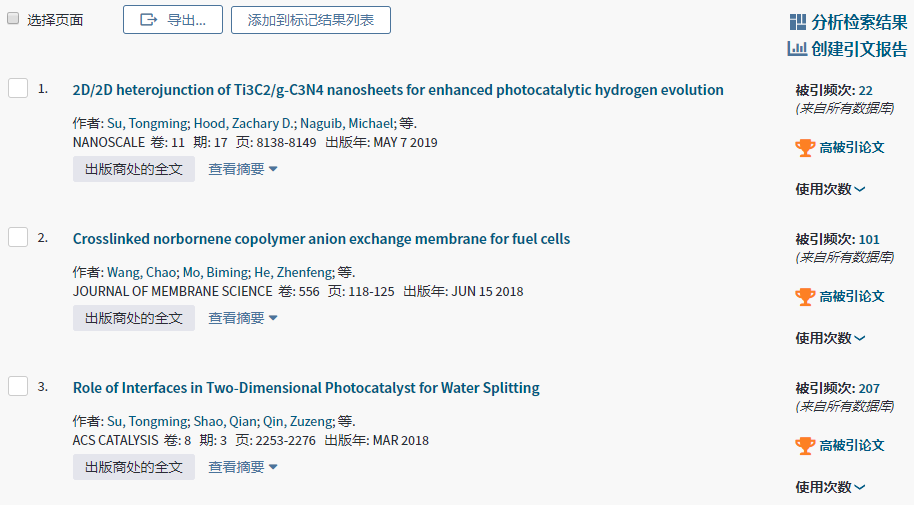The height and width of the screenshot is (505, 914).
Task: Check the box for result 1
Action: click(x=18, y=88)
